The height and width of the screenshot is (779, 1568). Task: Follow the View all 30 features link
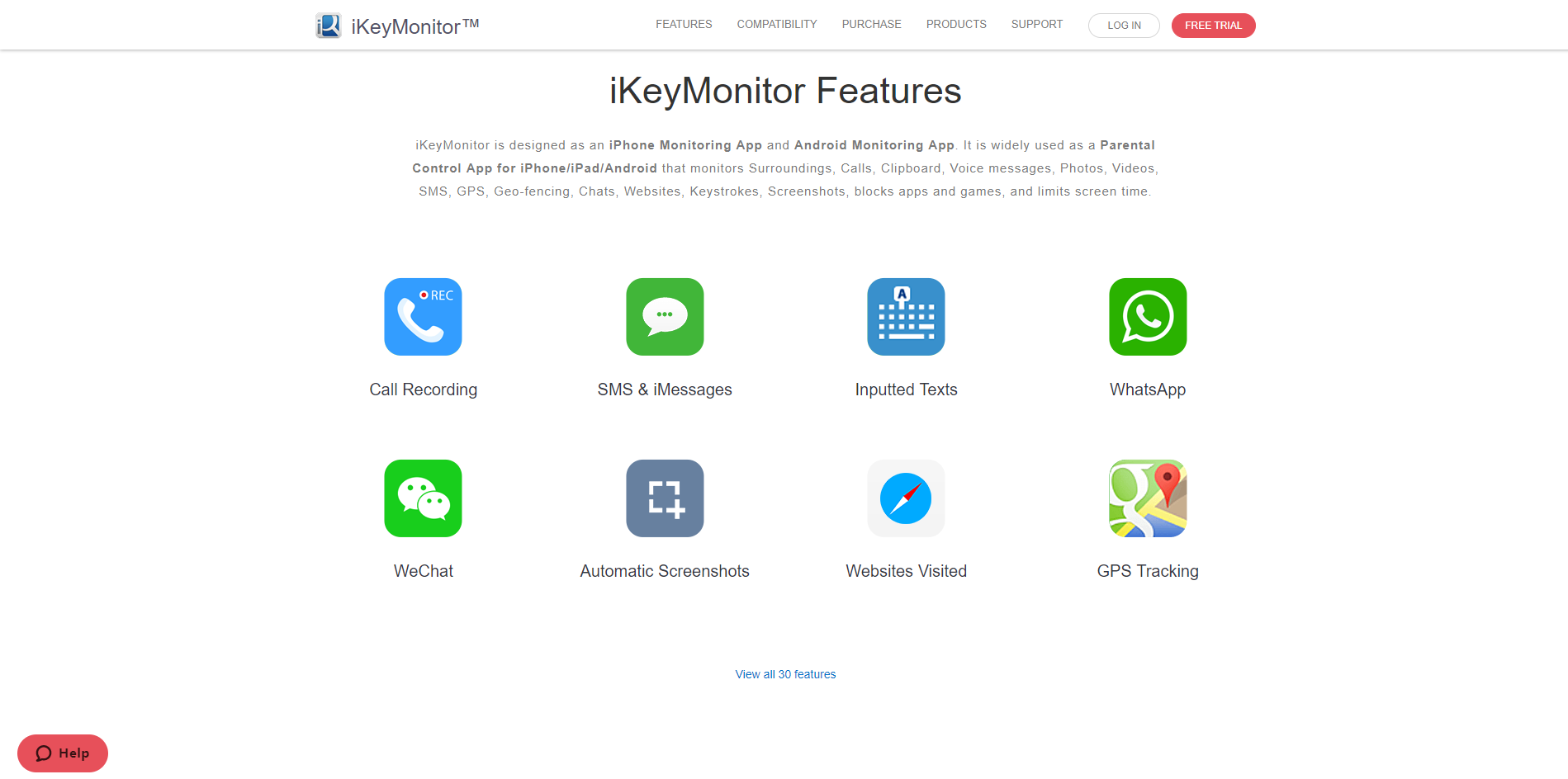[785, 674]
